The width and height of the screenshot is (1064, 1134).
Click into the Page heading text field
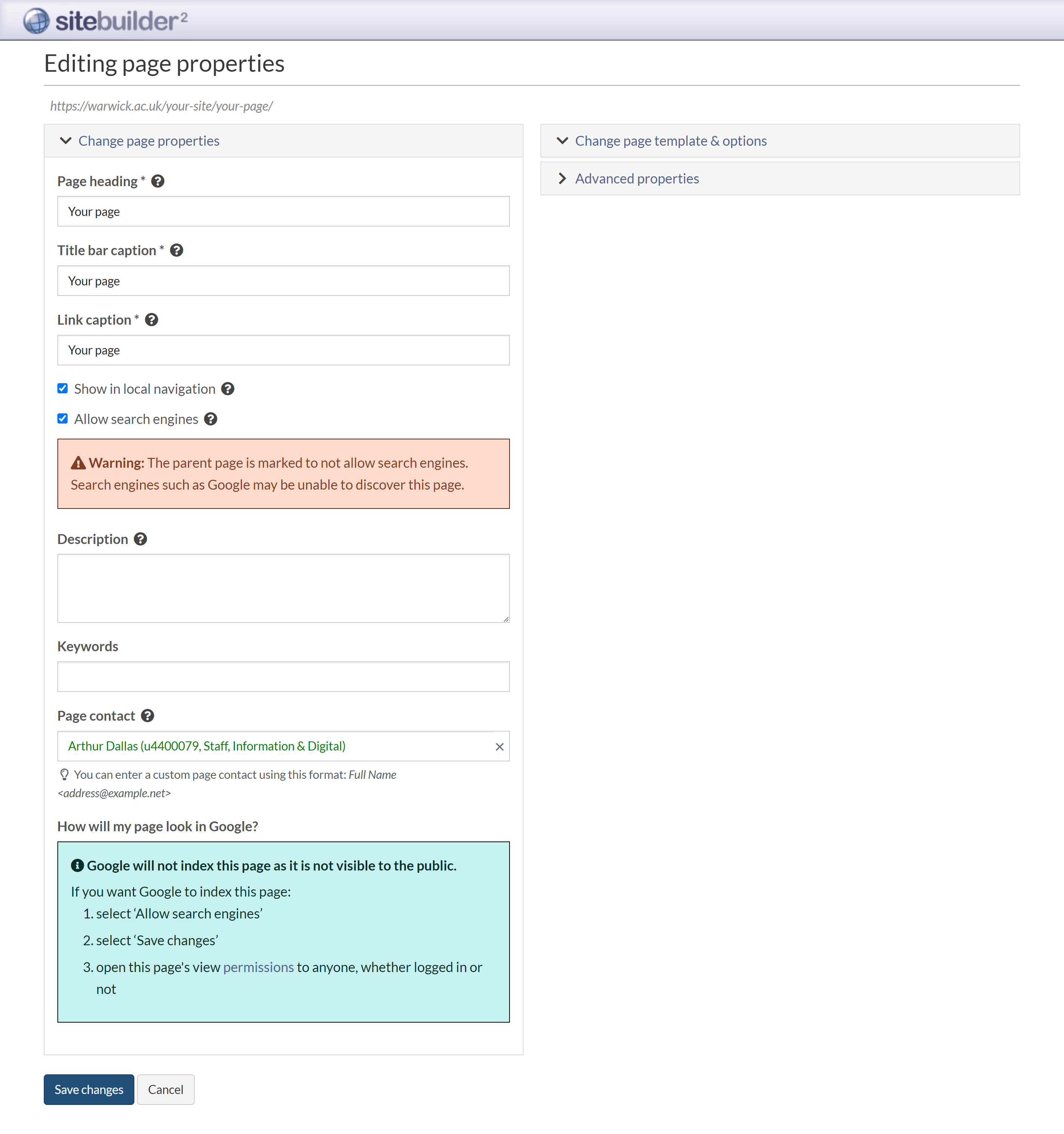283,212
